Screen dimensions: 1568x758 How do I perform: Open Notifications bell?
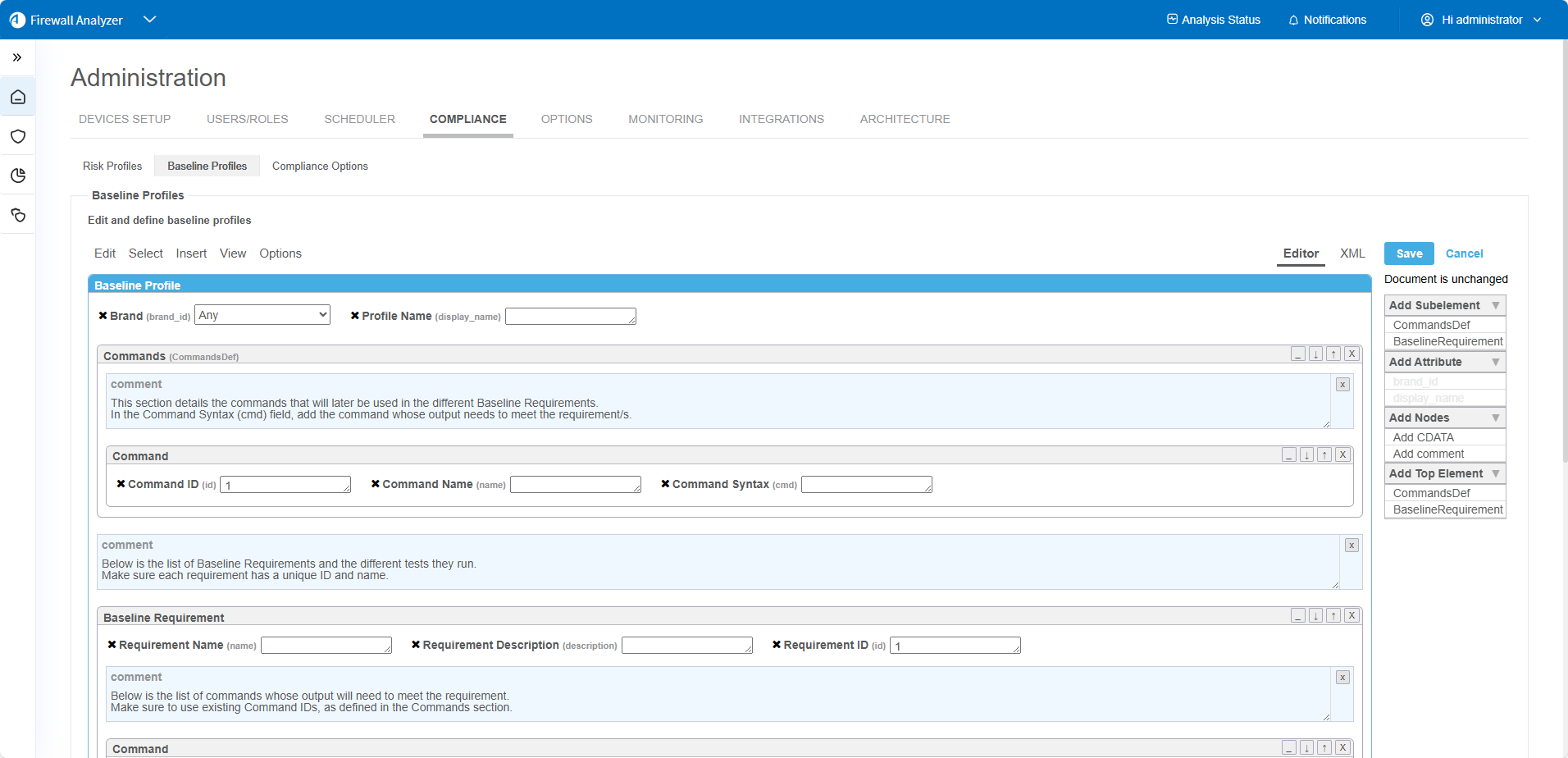coord(1327,20)
